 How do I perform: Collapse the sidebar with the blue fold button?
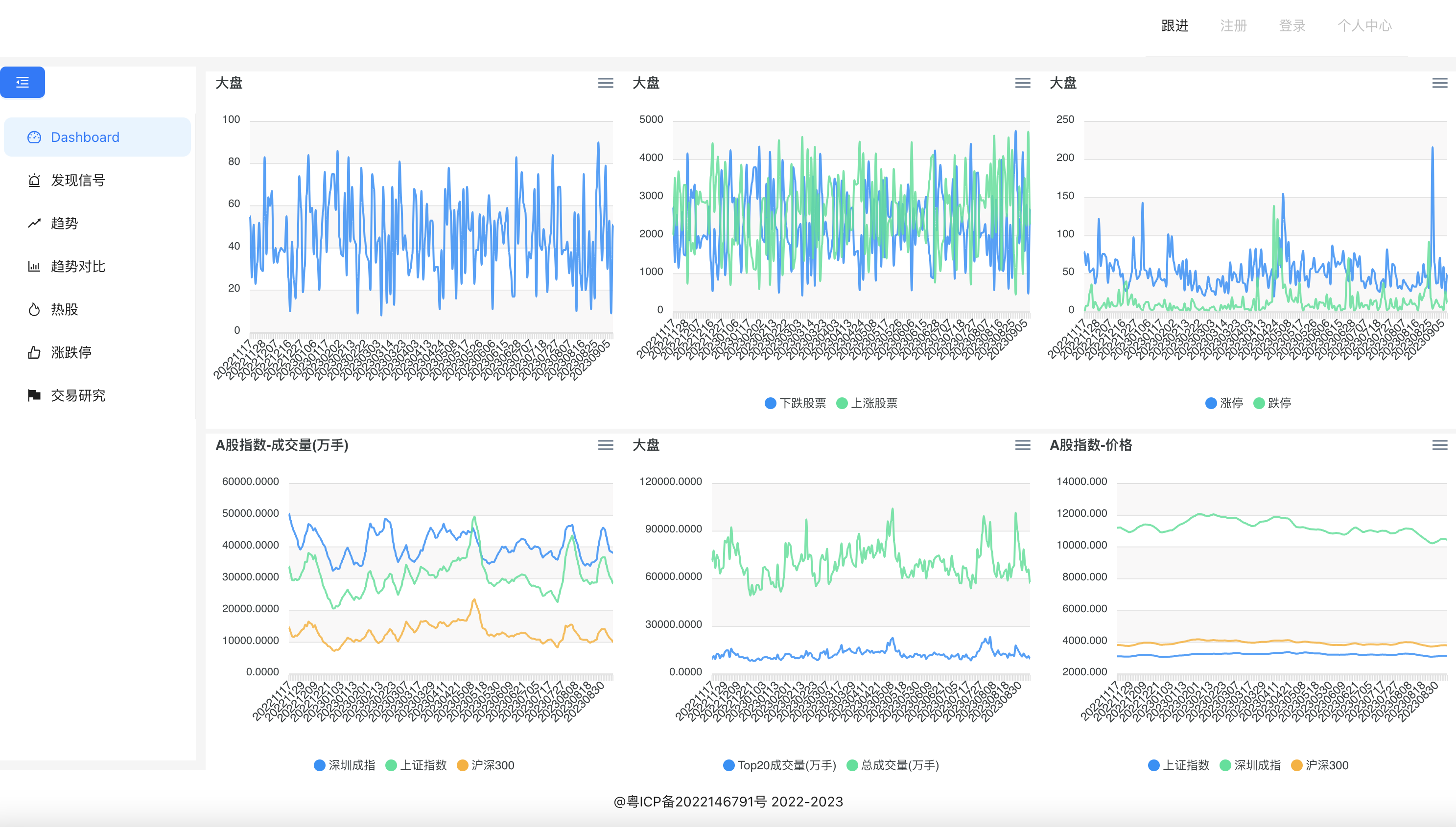(22, 82)
